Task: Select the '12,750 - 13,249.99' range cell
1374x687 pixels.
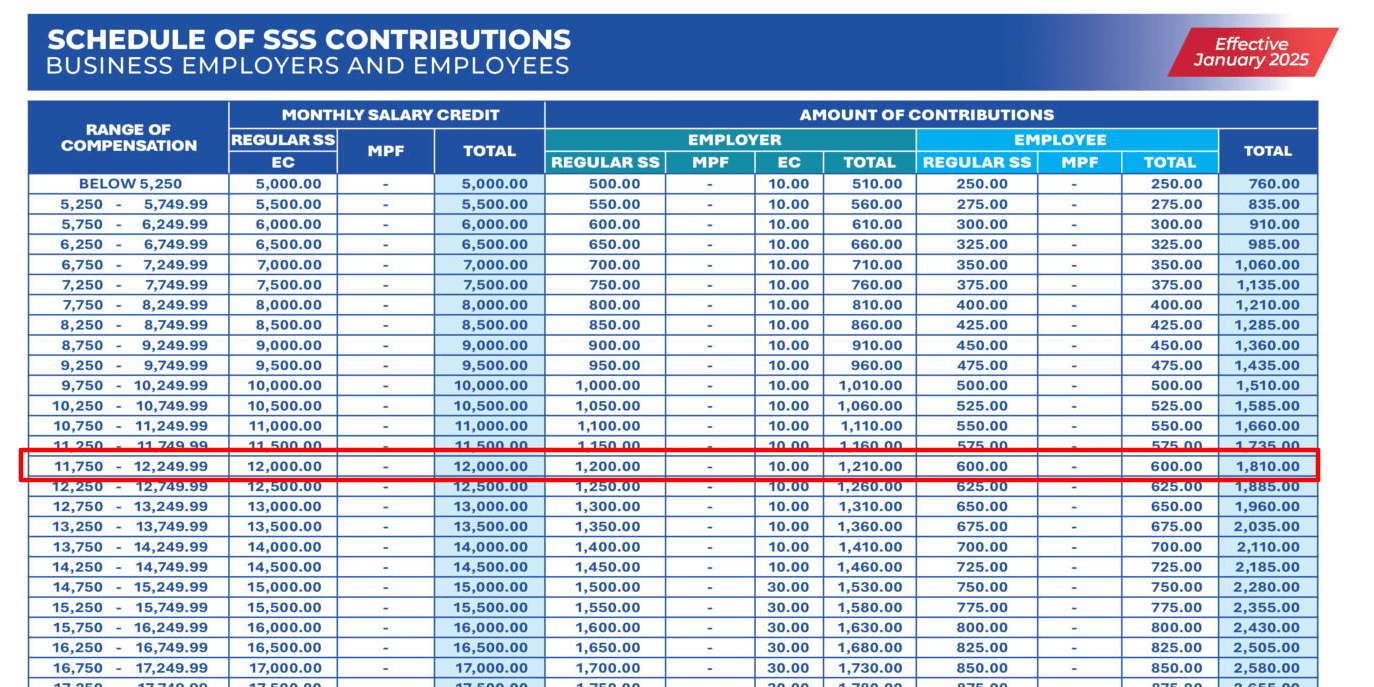Action: tap(129, 506)
